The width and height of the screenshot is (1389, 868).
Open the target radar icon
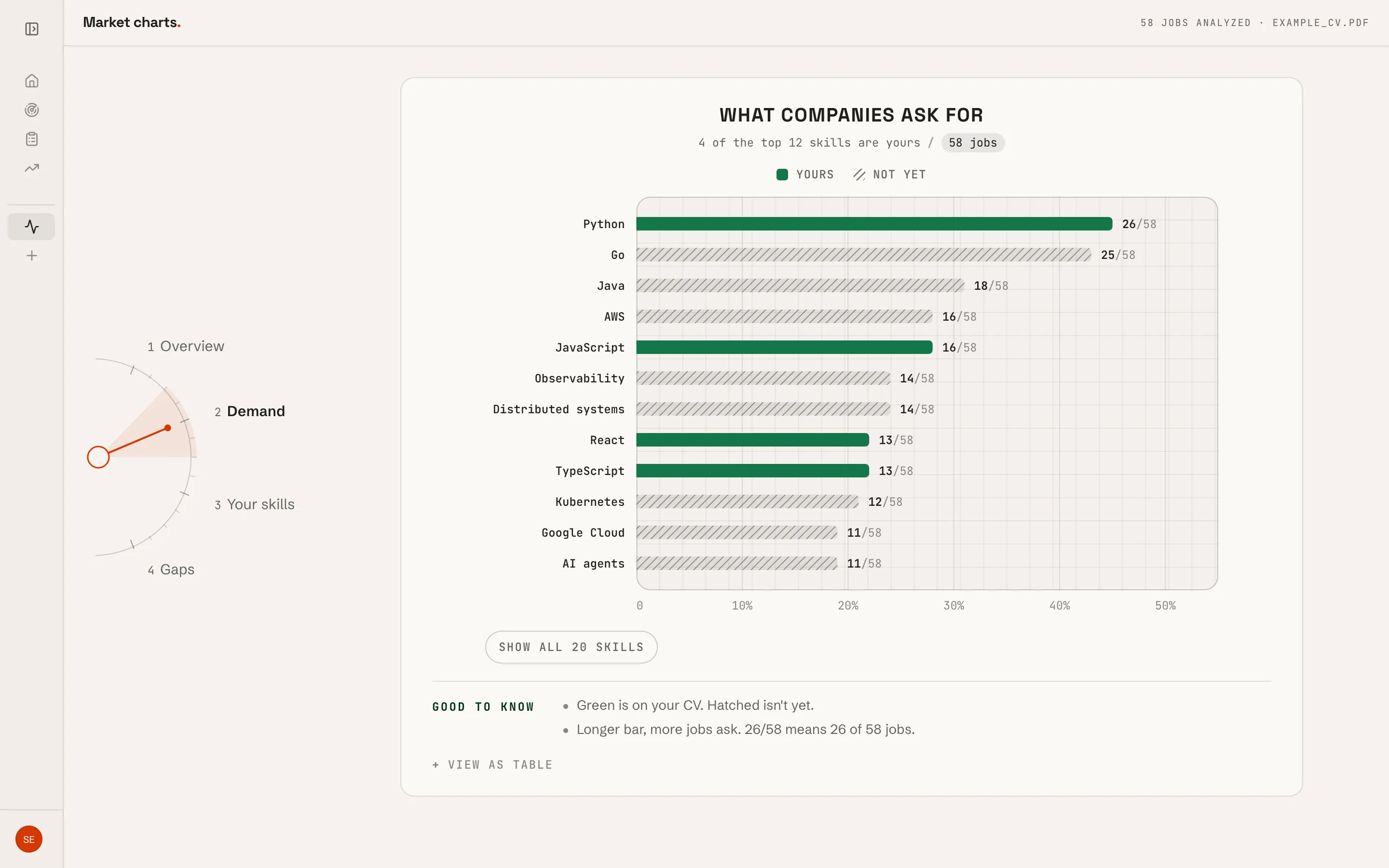pos(31,109)
